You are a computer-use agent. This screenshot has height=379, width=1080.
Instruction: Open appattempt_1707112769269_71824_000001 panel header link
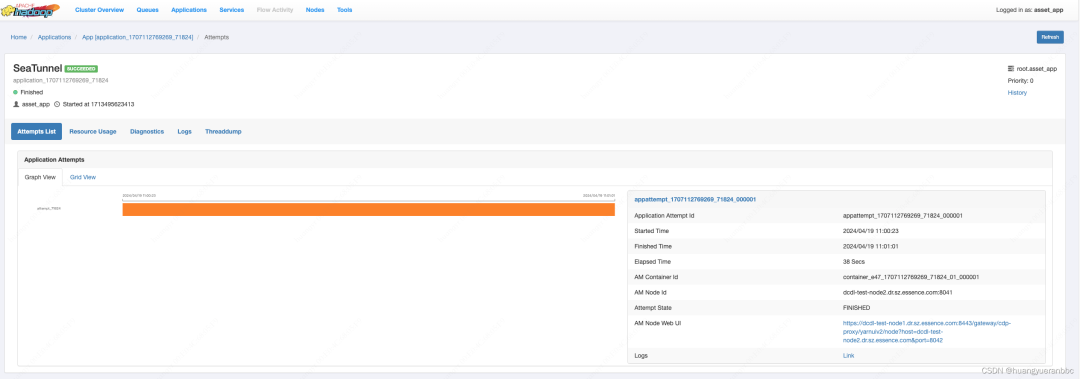(695, 199)
